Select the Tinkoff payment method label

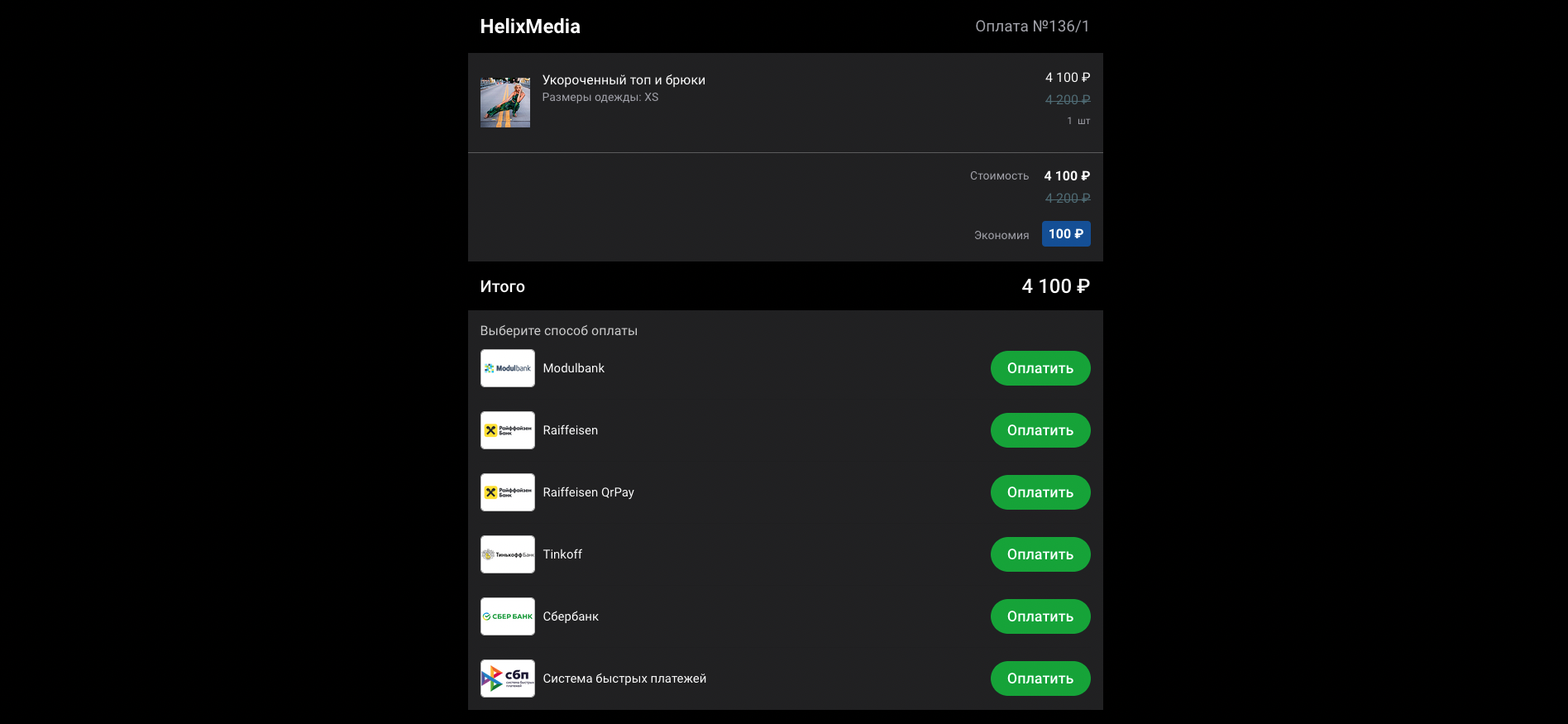coord(562,554)
